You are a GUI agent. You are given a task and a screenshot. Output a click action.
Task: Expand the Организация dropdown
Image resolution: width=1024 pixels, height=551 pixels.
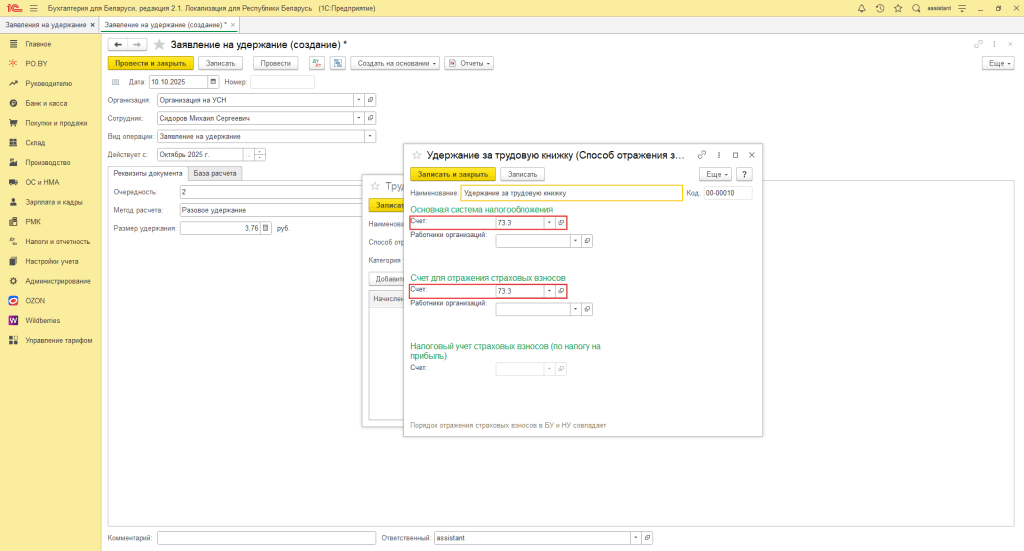click(x=357, y=100)
